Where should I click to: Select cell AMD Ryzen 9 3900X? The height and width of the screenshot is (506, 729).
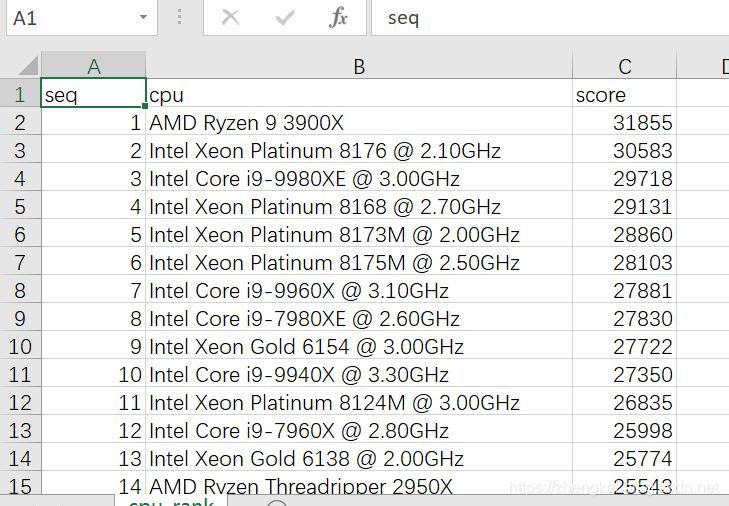pos(359,121)
